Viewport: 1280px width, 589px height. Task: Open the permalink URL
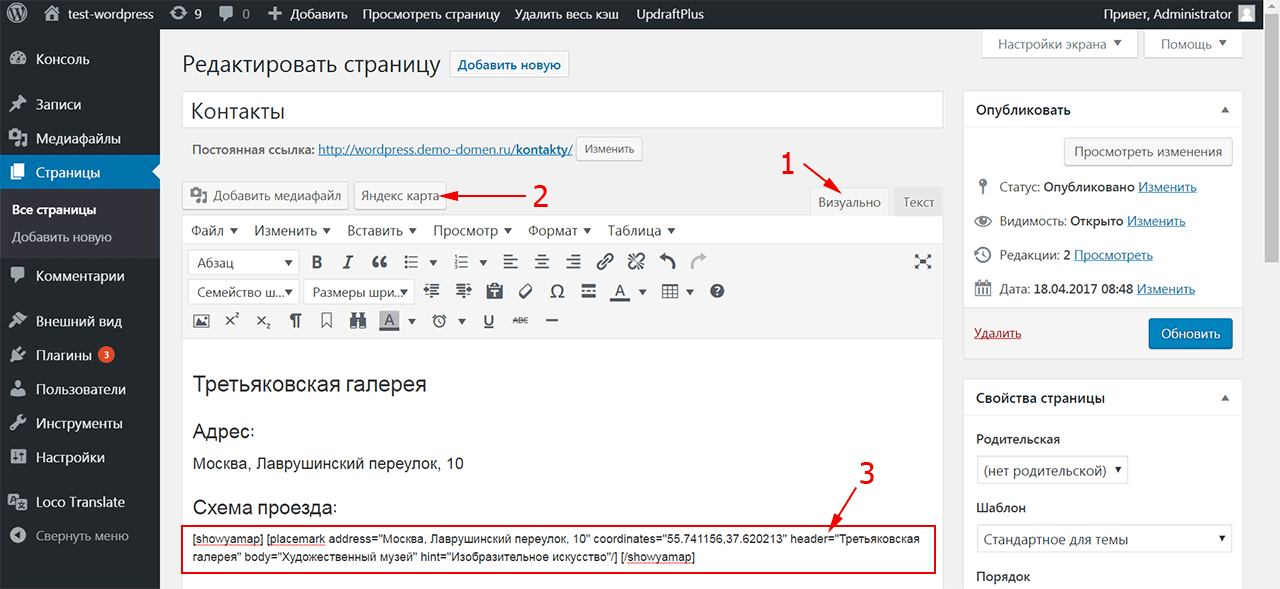point(445,149)
